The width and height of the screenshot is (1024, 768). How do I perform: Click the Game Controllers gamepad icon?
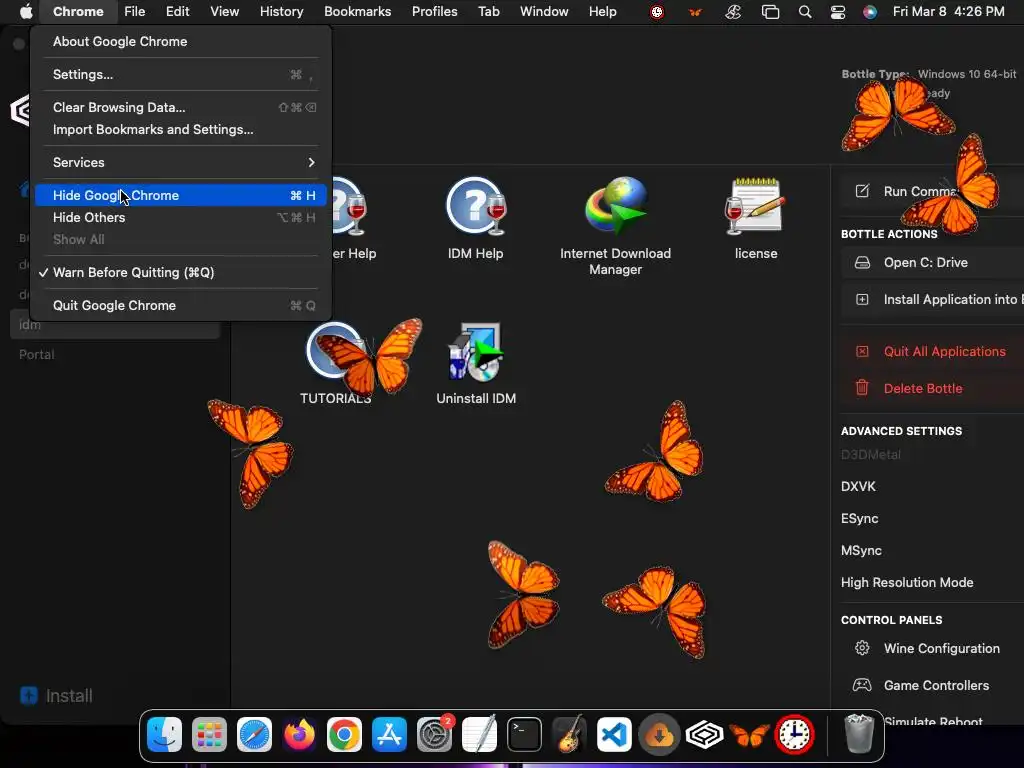pyautogui.click(x=862, y=685)
